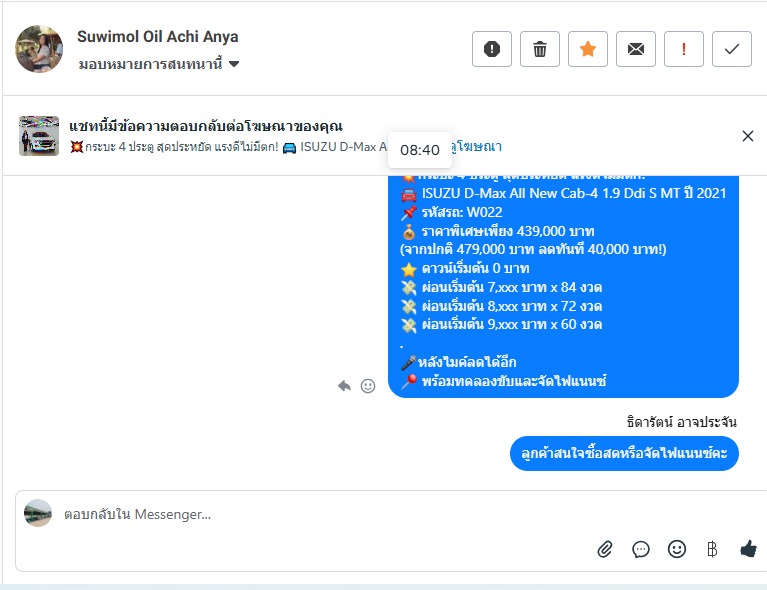
Task: Open the ad thumbnail in the banner
Action: [x=39, y=136]
